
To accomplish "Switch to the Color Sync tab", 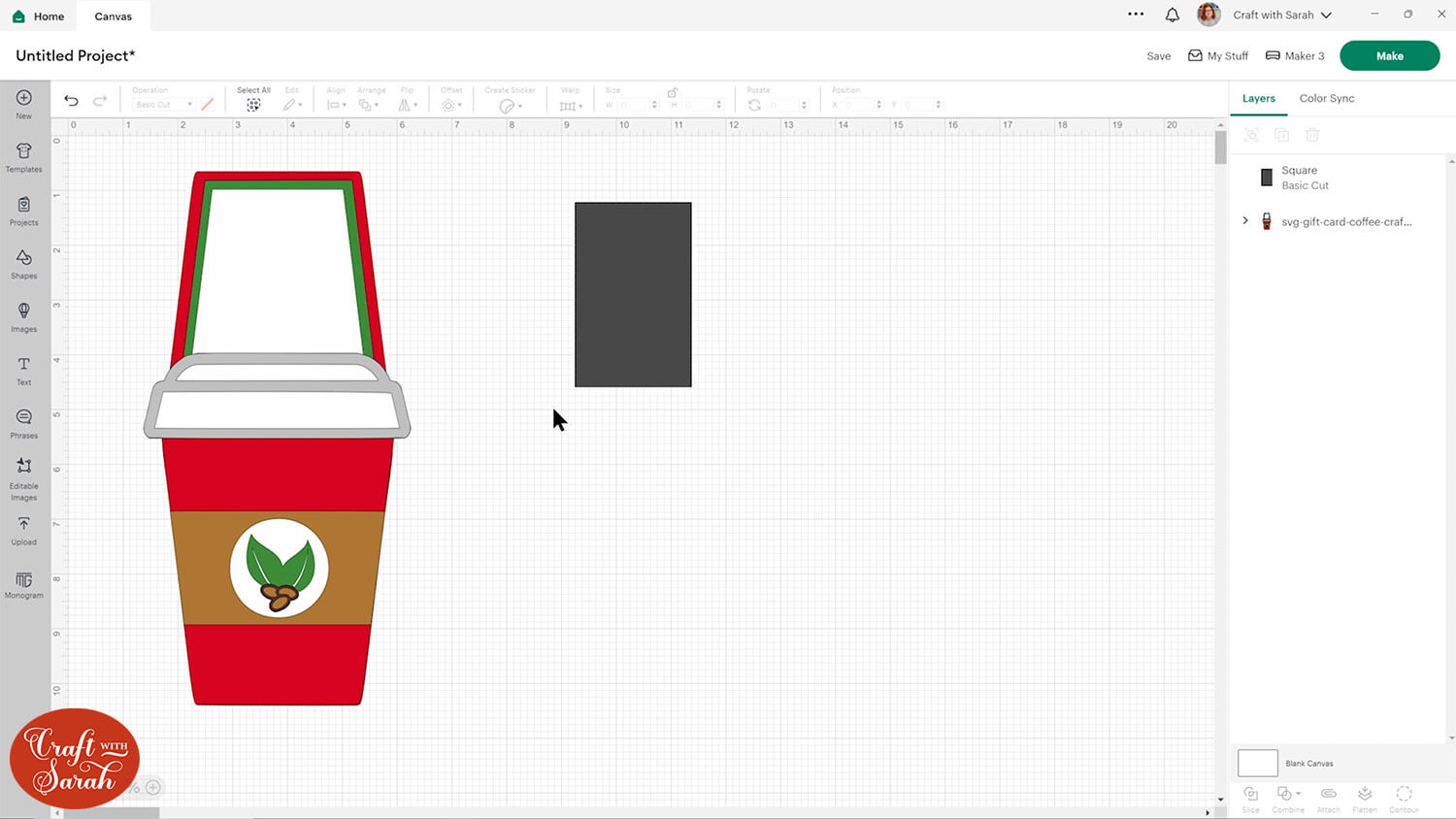I will pyautogui.click(x=1326, y=98).
